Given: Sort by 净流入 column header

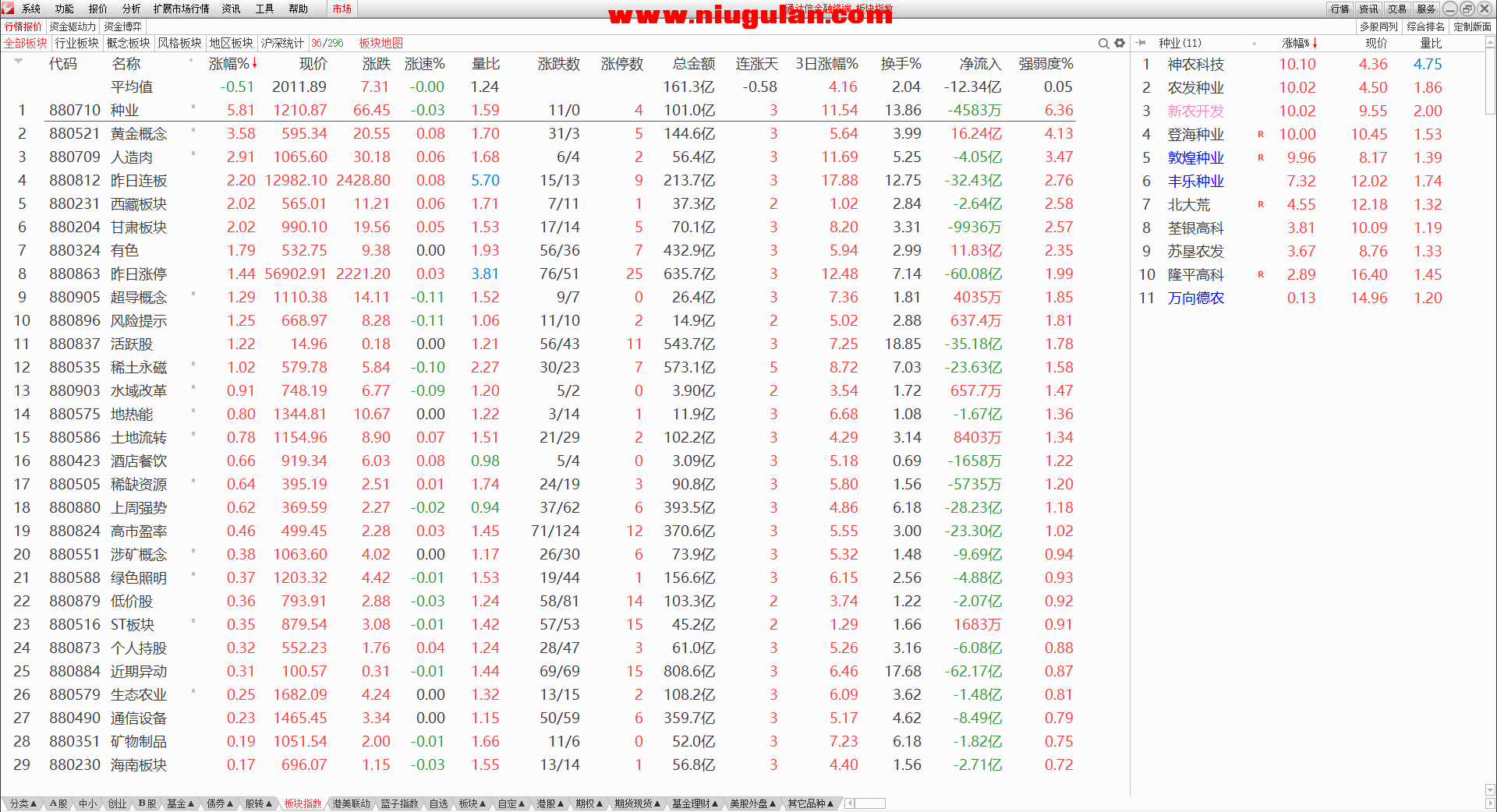Looking at the screenshot, I should [980, 64].
